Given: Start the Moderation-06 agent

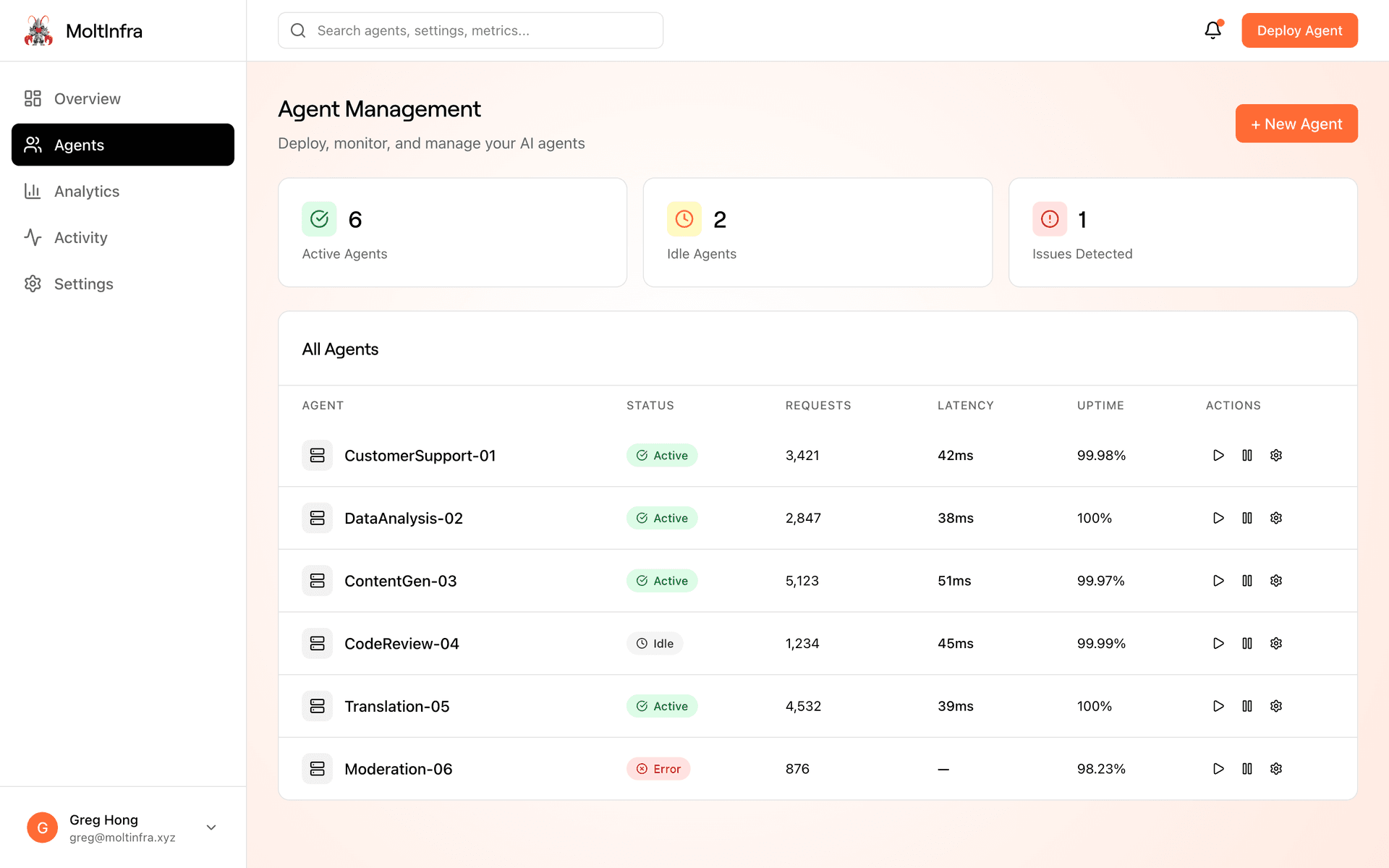Looking at the screenshot, I should tap(1218, 769).
